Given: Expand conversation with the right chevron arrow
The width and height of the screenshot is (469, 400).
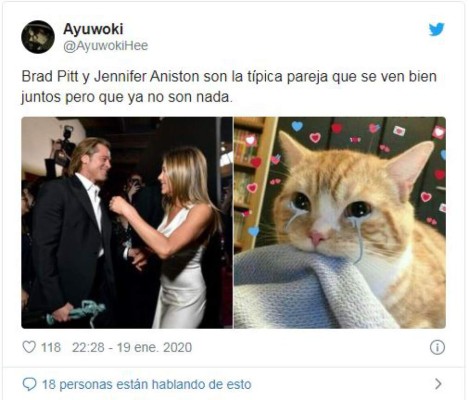Looking at the screenshot, I should pyautogui.click(x=438, y=384).
